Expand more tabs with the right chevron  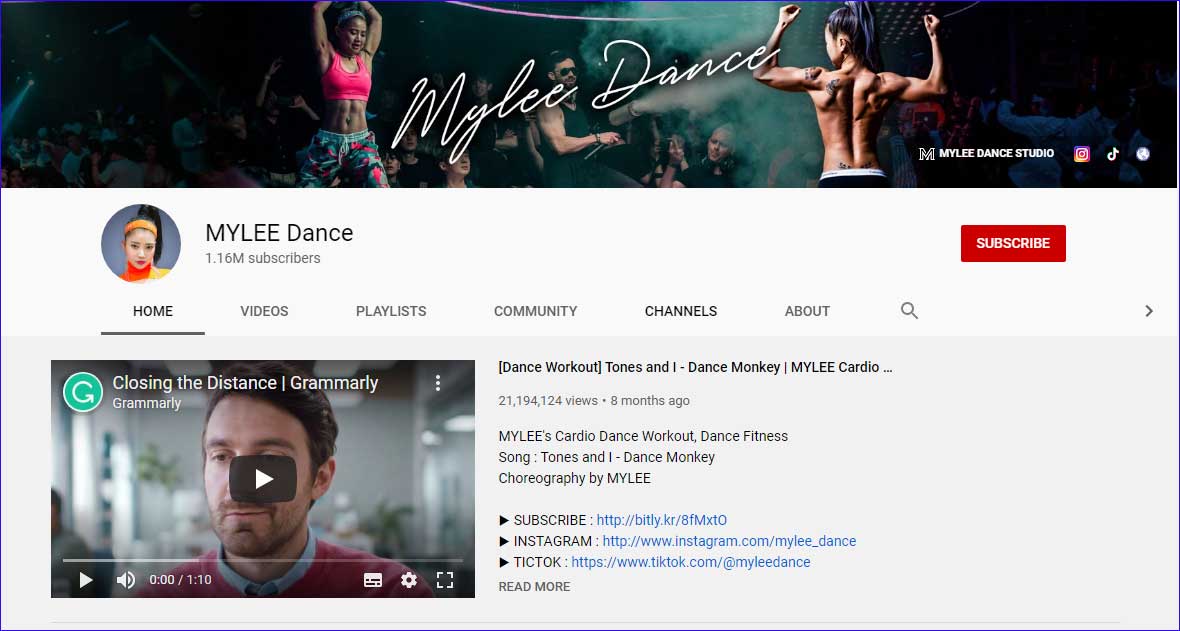point(1149,311)
